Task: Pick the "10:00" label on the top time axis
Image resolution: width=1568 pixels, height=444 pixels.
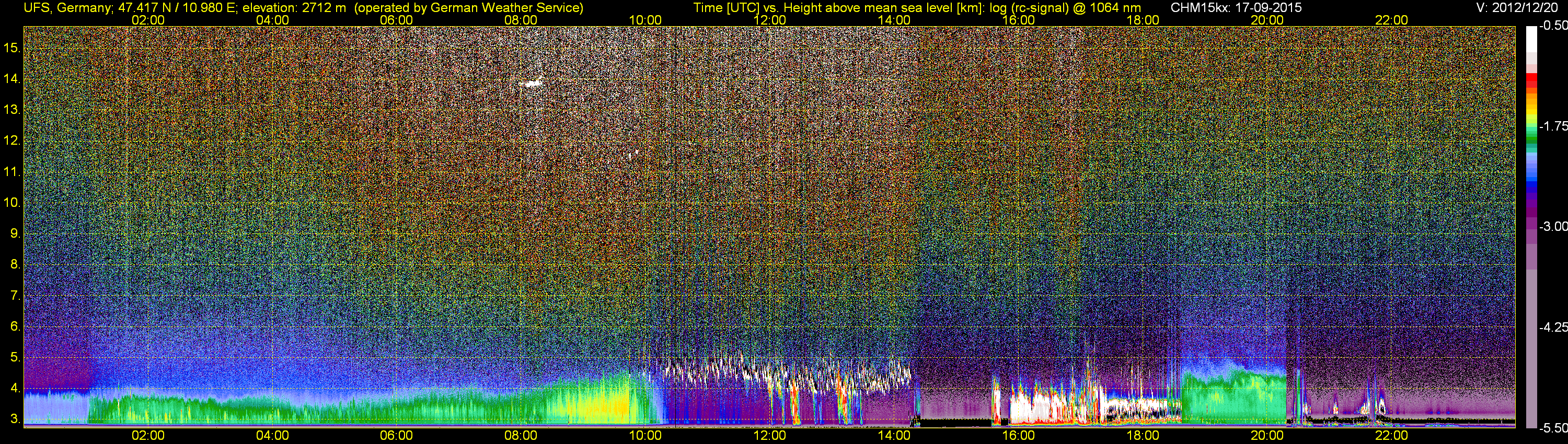Action: [x=645, y=20]
